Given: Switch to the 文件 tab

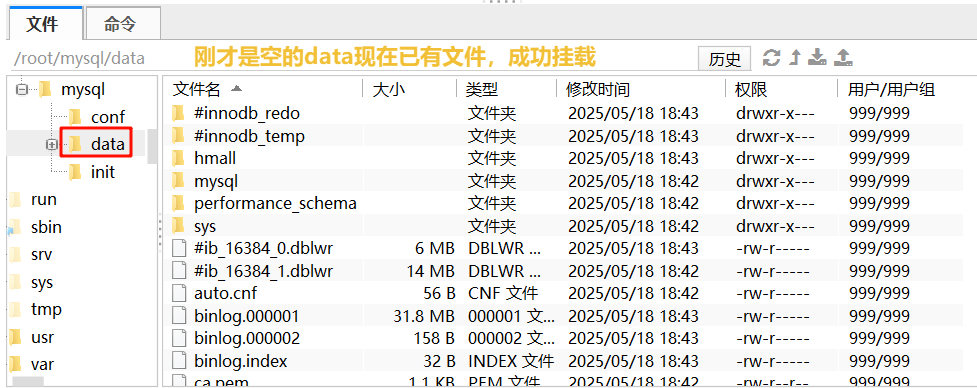Looking at the screenshot, I should [x=44, y=24].
